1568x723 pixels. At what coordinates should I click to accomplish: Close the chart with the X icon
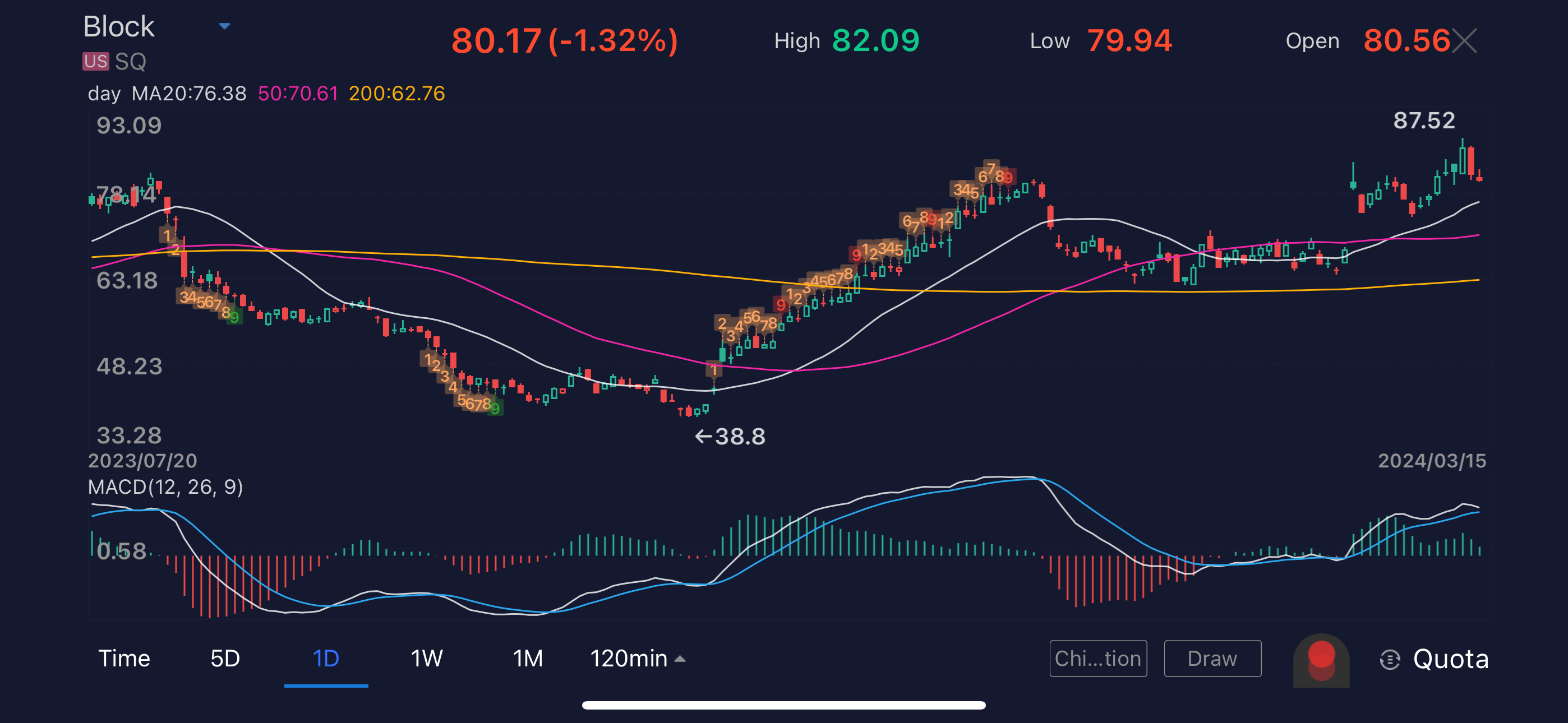[x=1464, y=41]
